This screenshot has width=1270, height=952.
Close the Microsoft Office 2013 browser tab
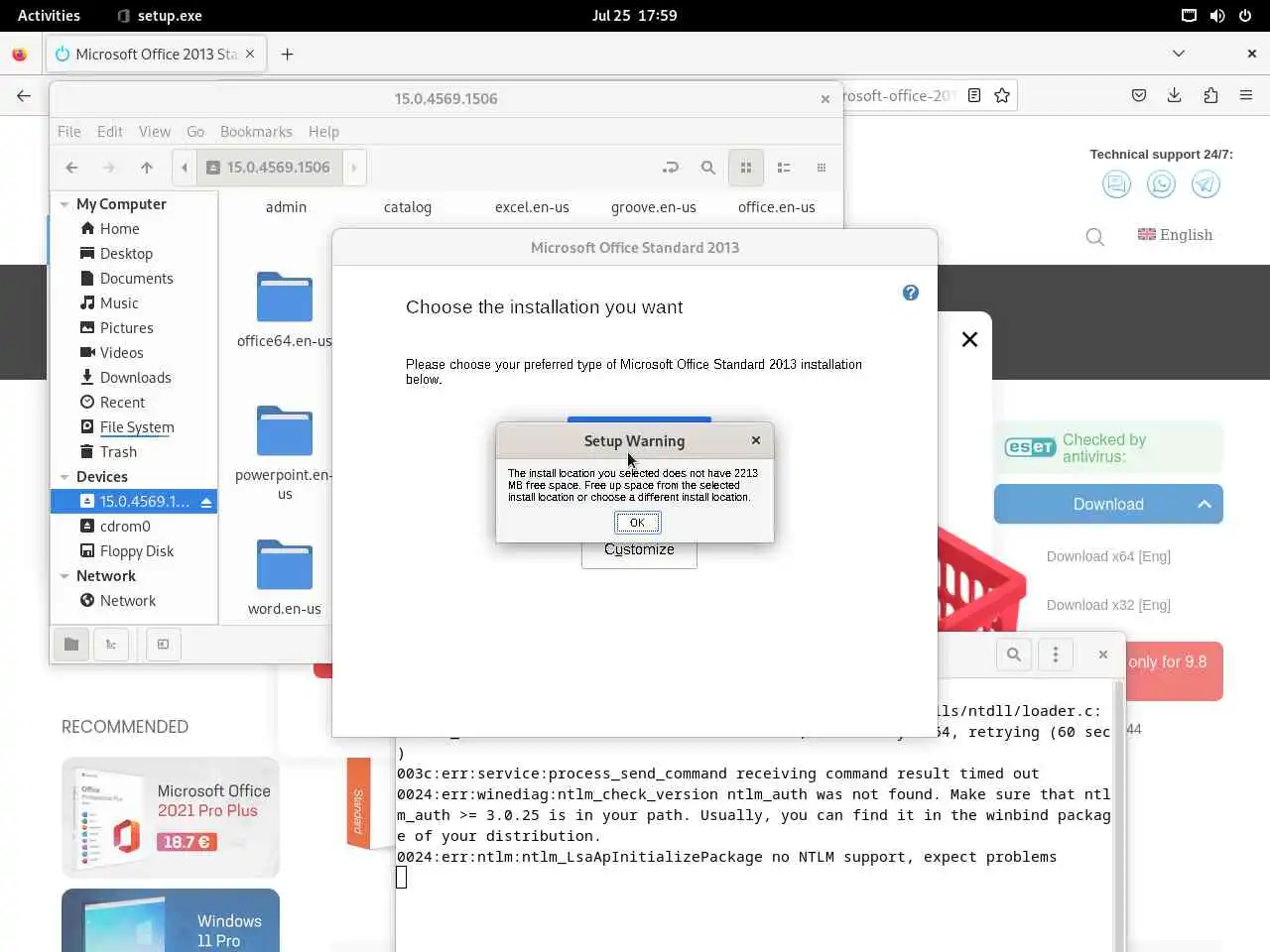250,54
